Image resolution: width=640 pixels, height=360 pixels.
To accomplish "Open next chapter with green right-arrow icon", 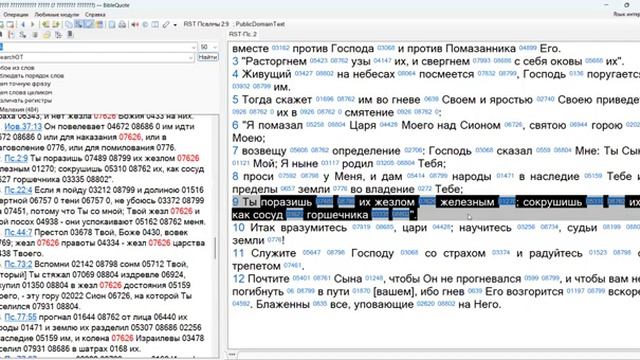I will [56, 24].
